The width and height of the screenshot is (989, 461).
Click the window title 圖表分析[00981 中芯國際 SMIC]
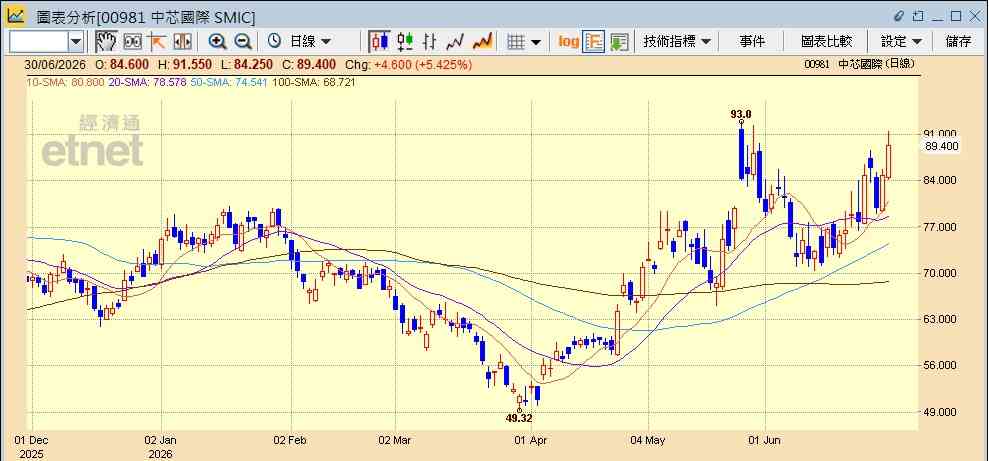click(146, 17)
